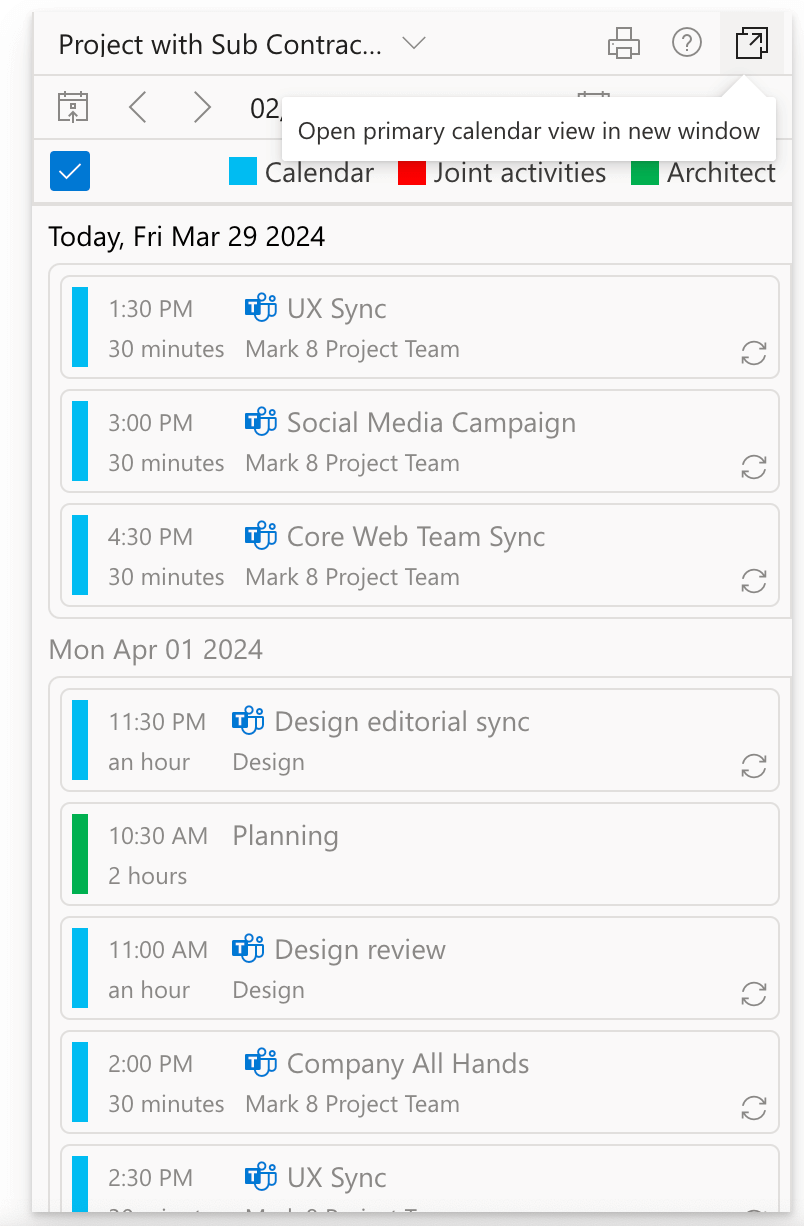
Task: Click Teams icon on Social Media Campaign
Action: pyautogui.click(x=261, y=423)
